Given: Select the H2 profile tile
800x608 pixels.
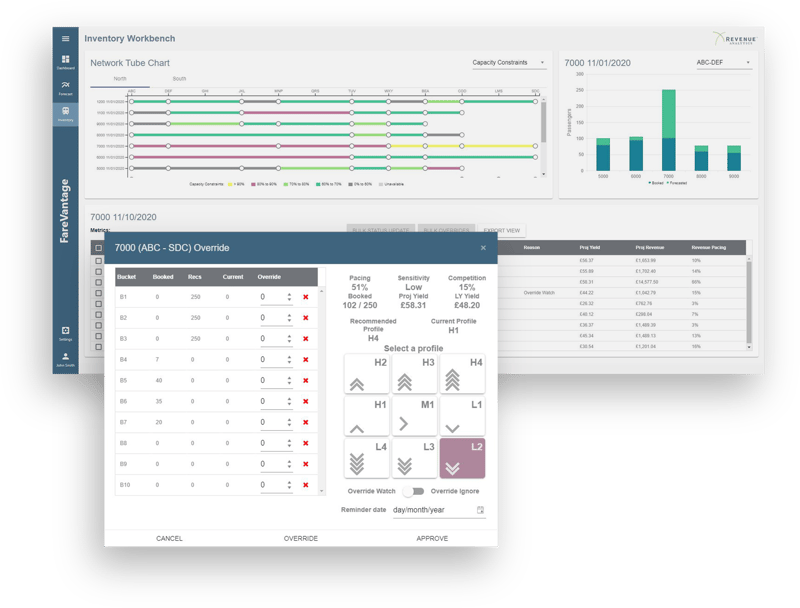Looking at the screenshot, I should click(x=367, y=374).
